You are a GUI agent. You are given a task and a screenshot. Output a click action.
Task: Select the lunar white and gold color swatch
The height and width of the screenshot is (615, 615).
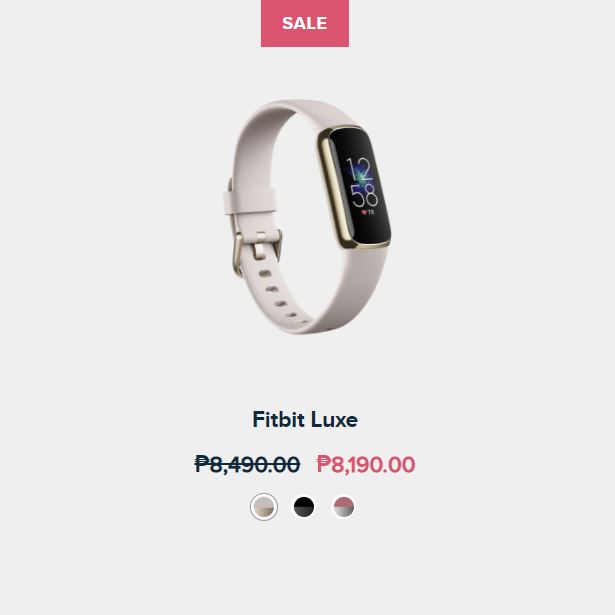click(x=264, y=507)
